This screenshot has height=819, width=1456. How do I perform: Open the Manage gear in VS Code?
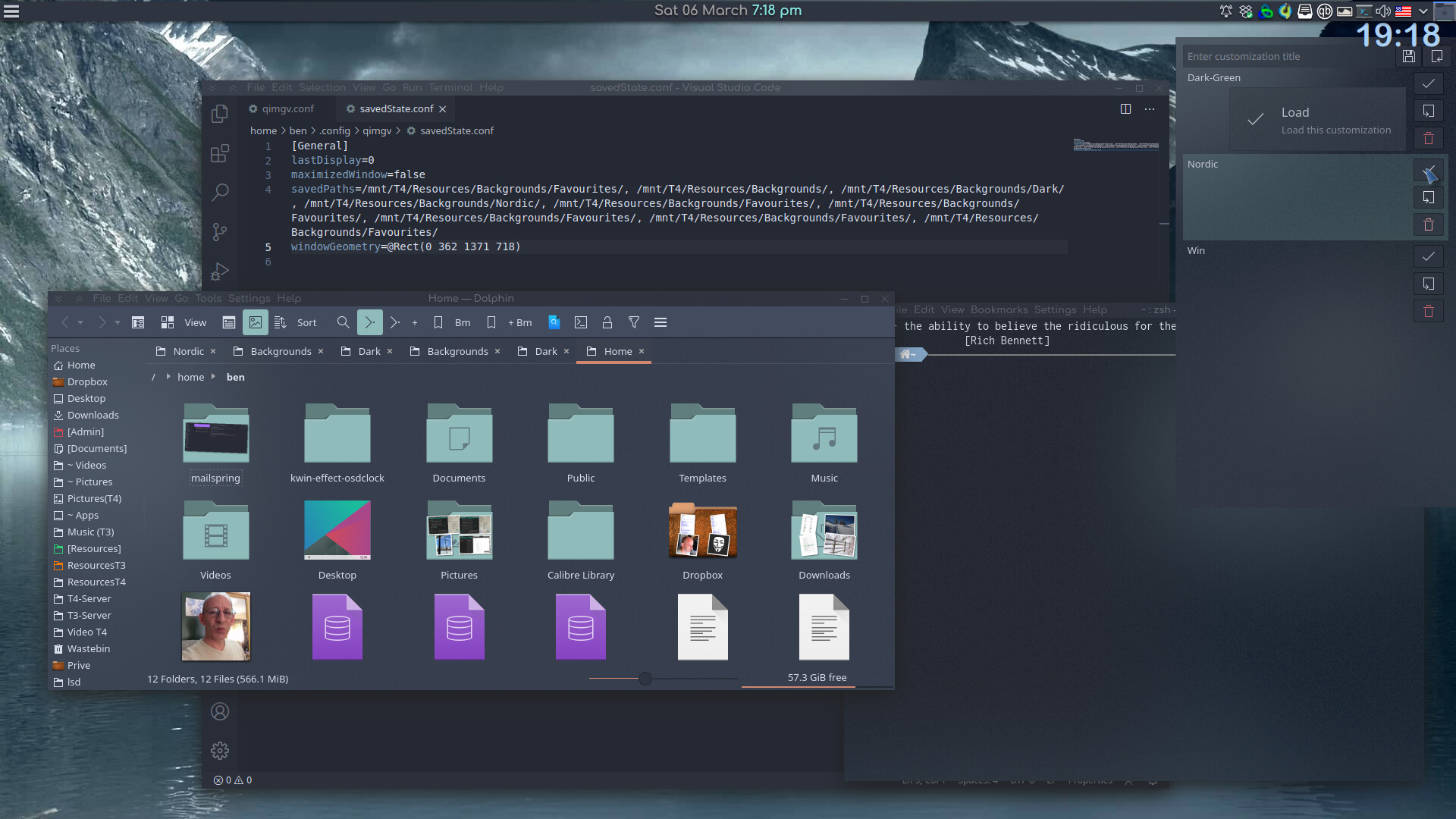coord(220,751)
